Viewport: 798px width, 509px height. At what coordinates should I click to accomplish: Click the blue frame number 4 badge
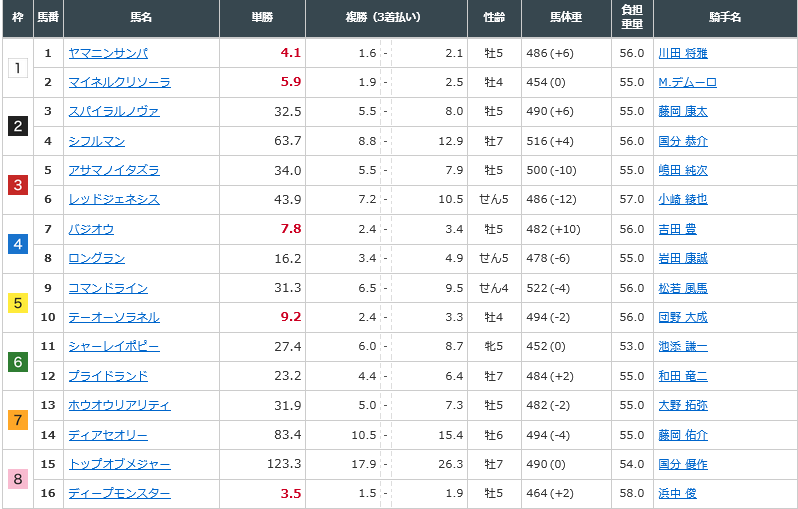18,244
